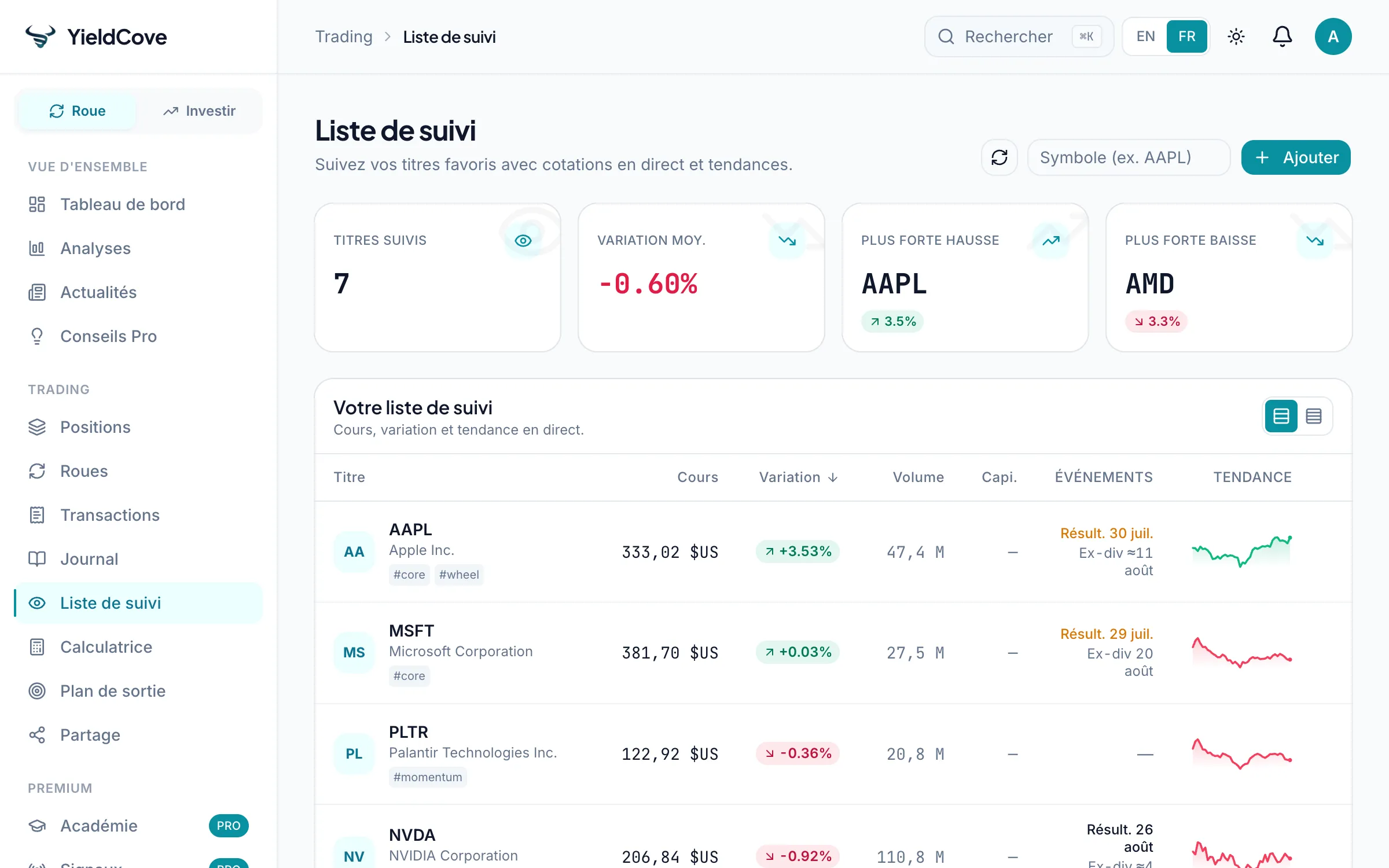The width and height of the screenshot is (1389, 868).
Task: Click "Résult. 30 juil." event for AAPL
Action: click(x=1107, y=533)
